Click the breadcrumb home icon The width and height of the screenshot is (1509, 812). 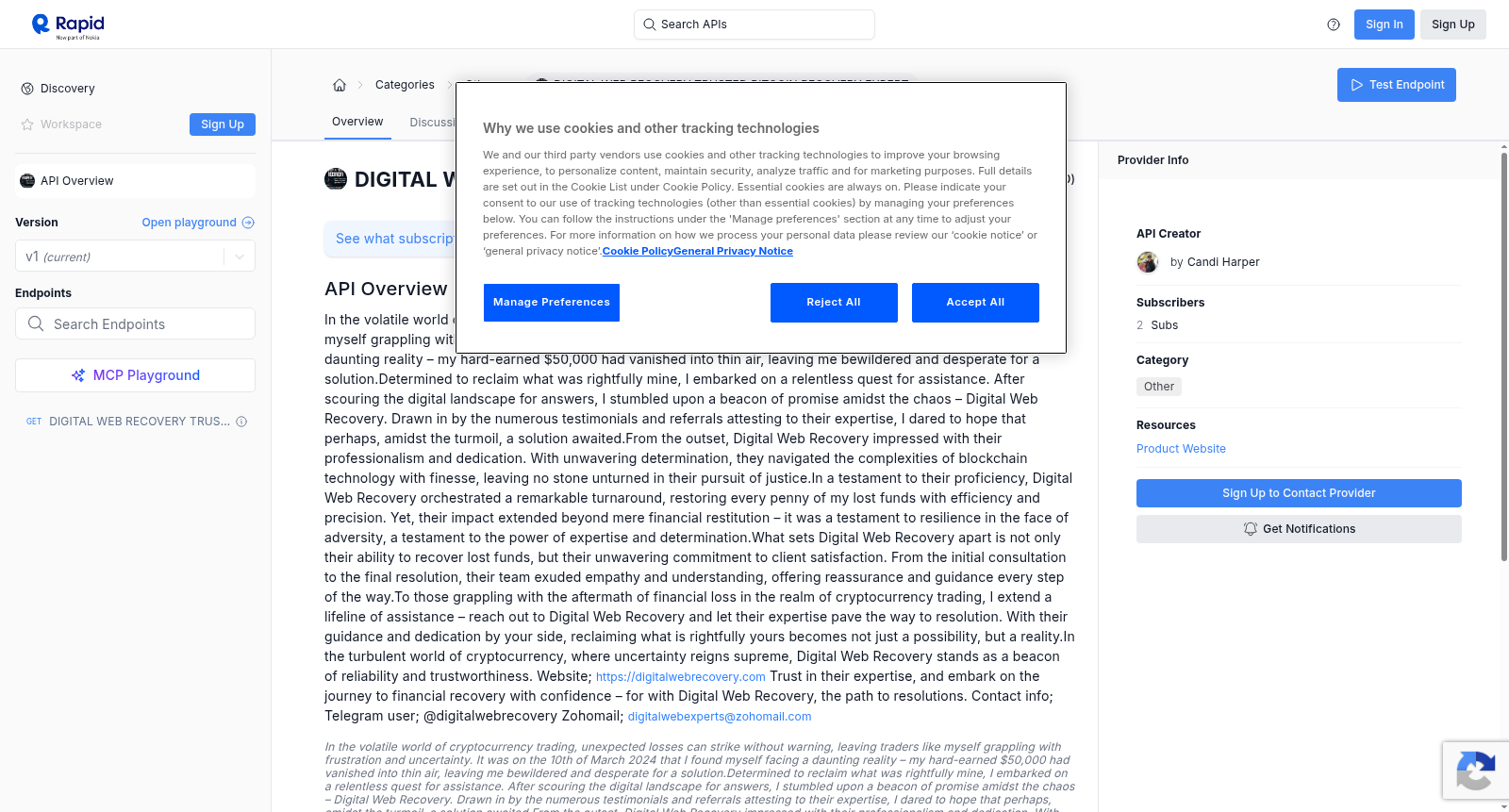click(340, 85)
